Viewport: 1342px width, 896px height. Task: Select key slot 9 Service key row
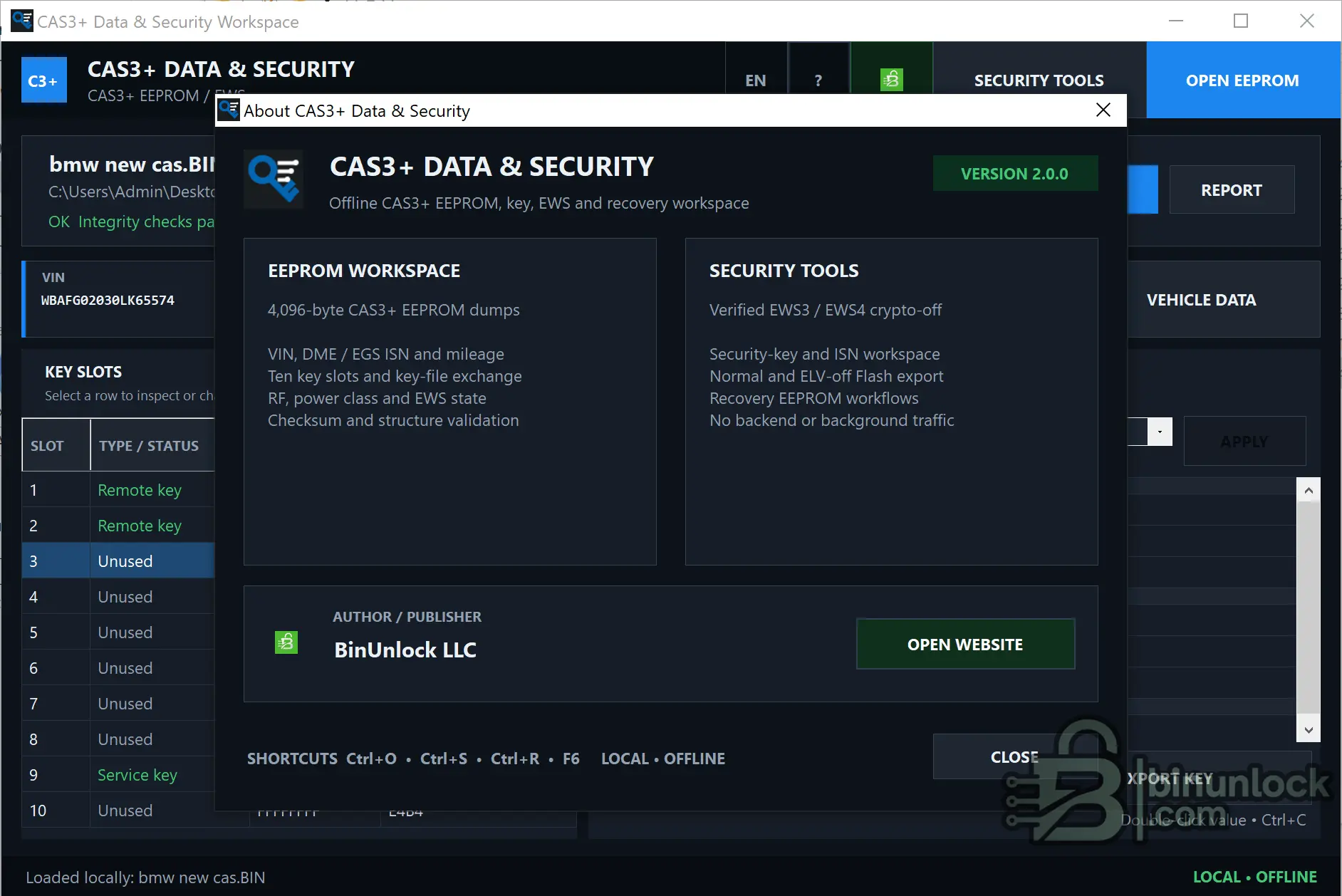coord(118,774)
